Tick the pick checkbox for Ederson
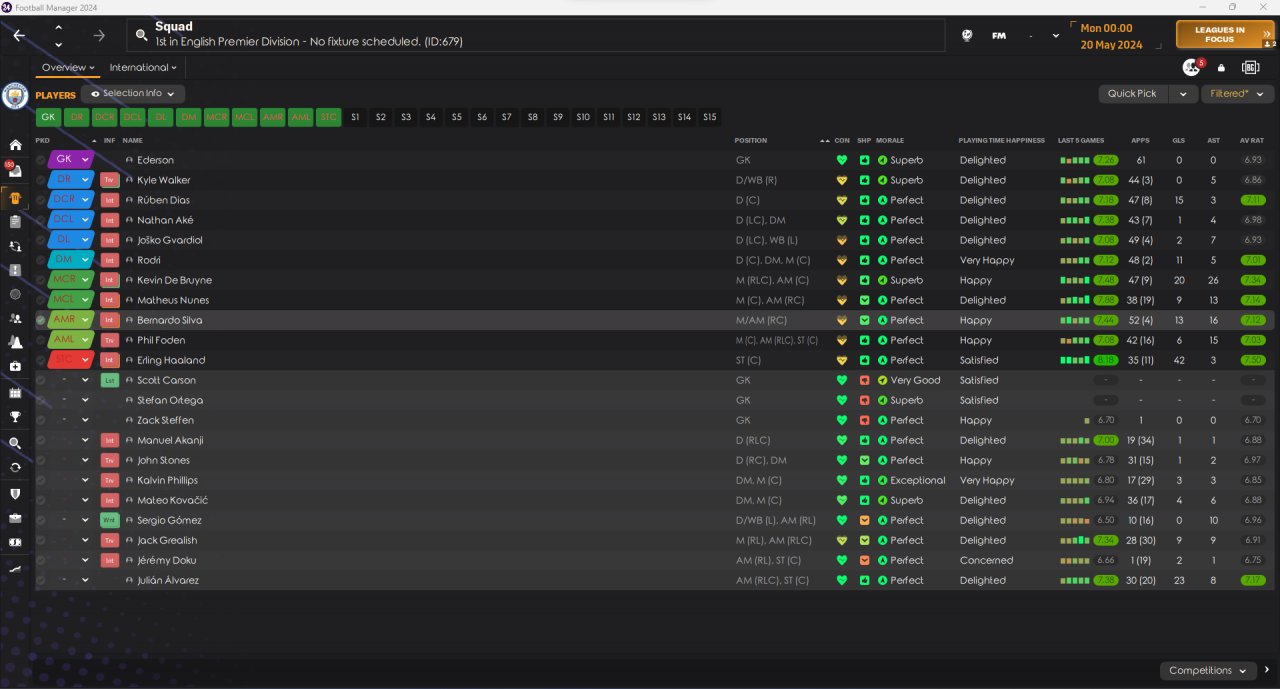 pos(41,160)
